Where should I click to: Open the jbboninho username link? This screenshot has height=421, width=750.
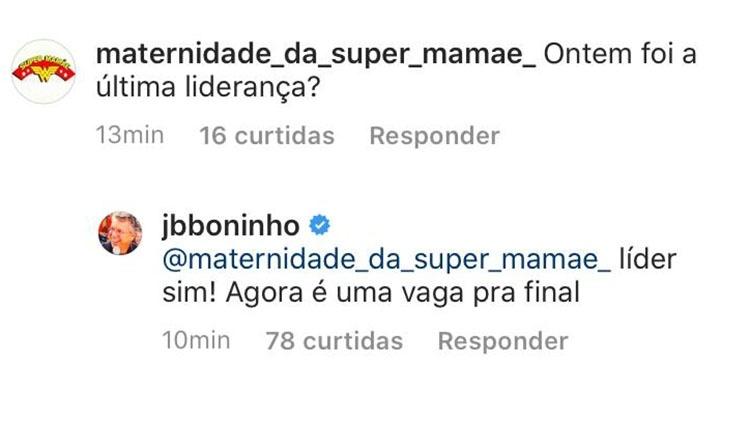point(230,224)
